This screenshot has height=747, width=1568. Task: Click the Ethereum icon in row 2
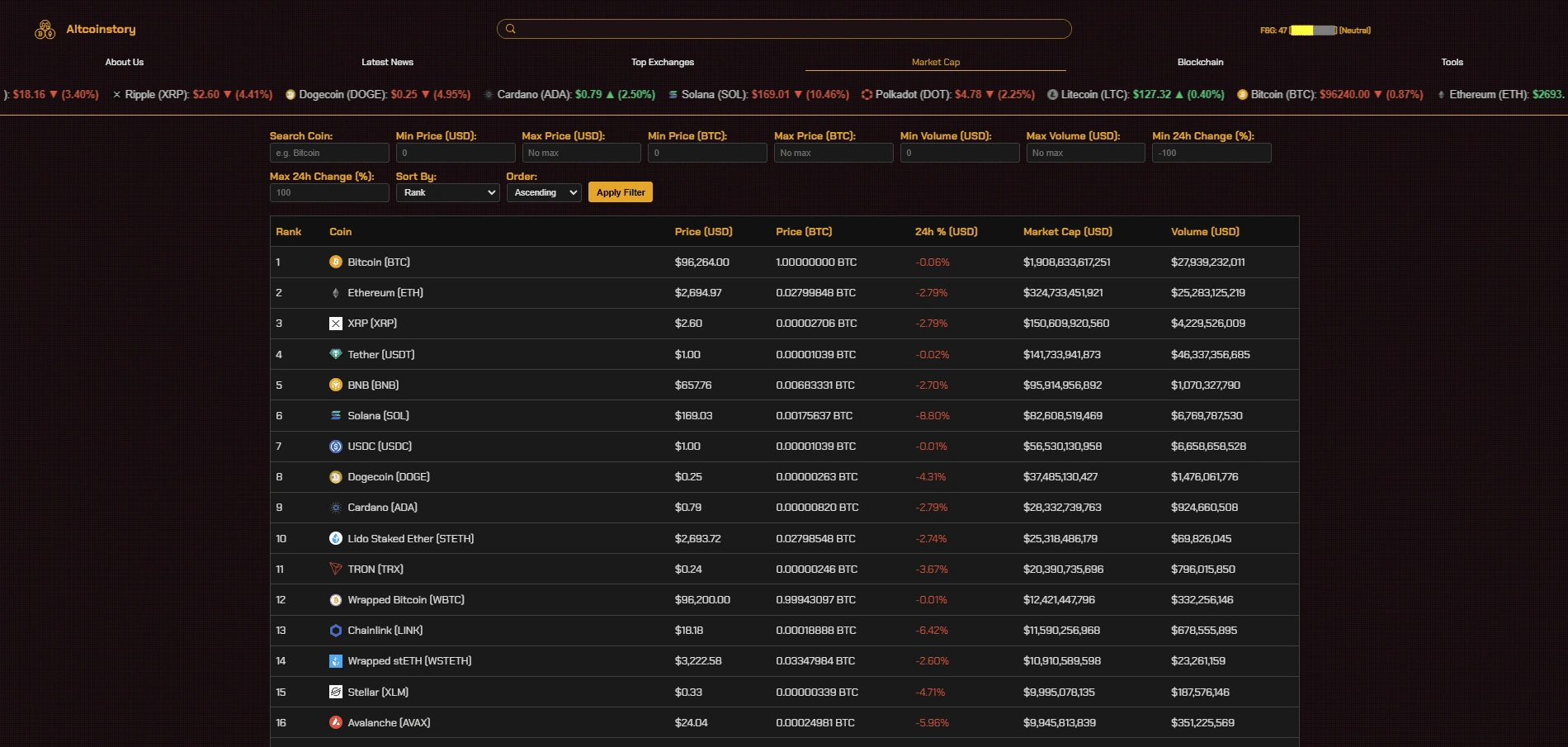pos(336,293)
